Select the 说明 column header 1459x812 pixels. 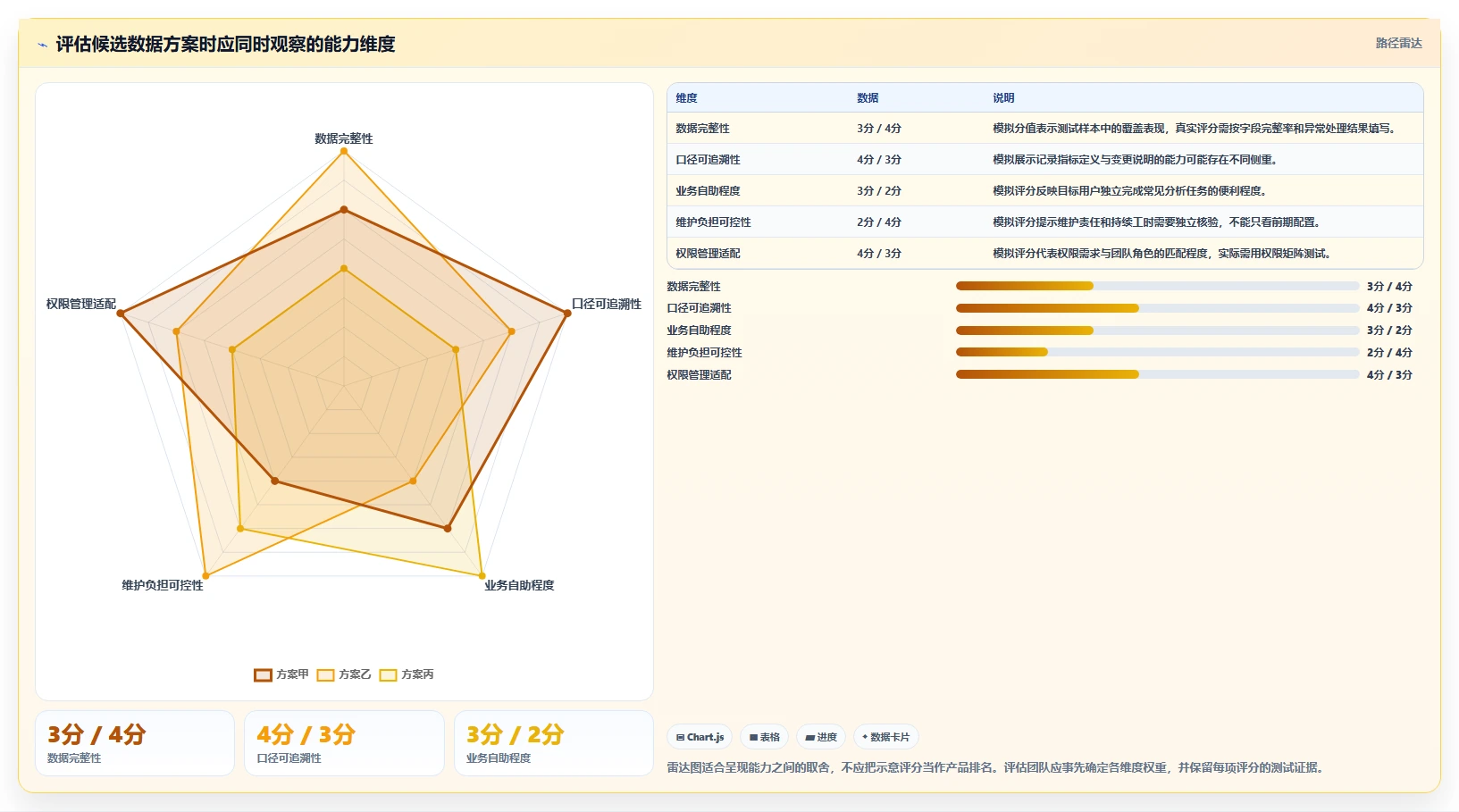[x=1003, y=98]
